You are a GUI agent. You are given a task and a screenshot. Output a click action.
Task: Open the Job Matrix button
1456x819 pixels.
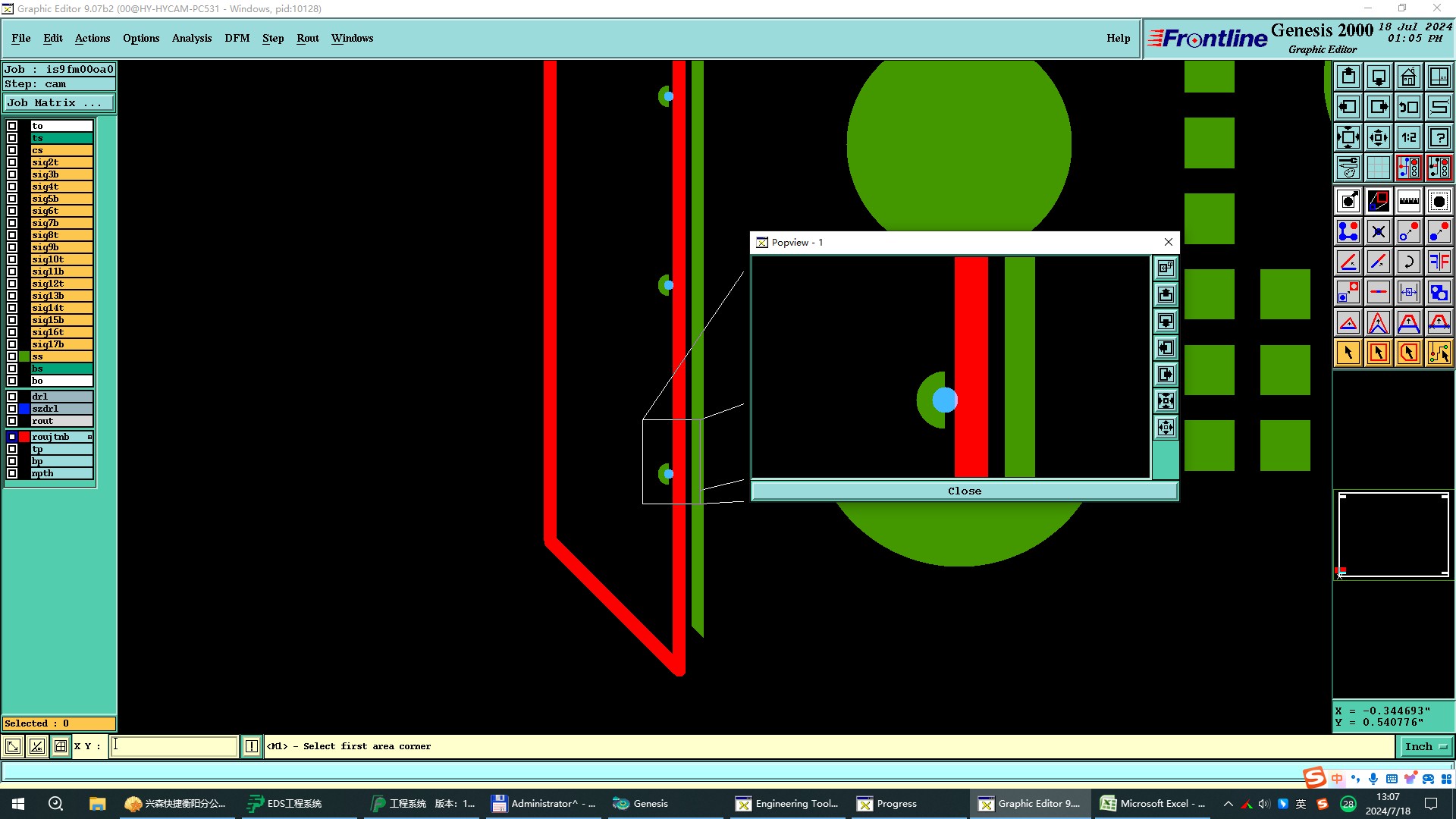pos(59,103)
